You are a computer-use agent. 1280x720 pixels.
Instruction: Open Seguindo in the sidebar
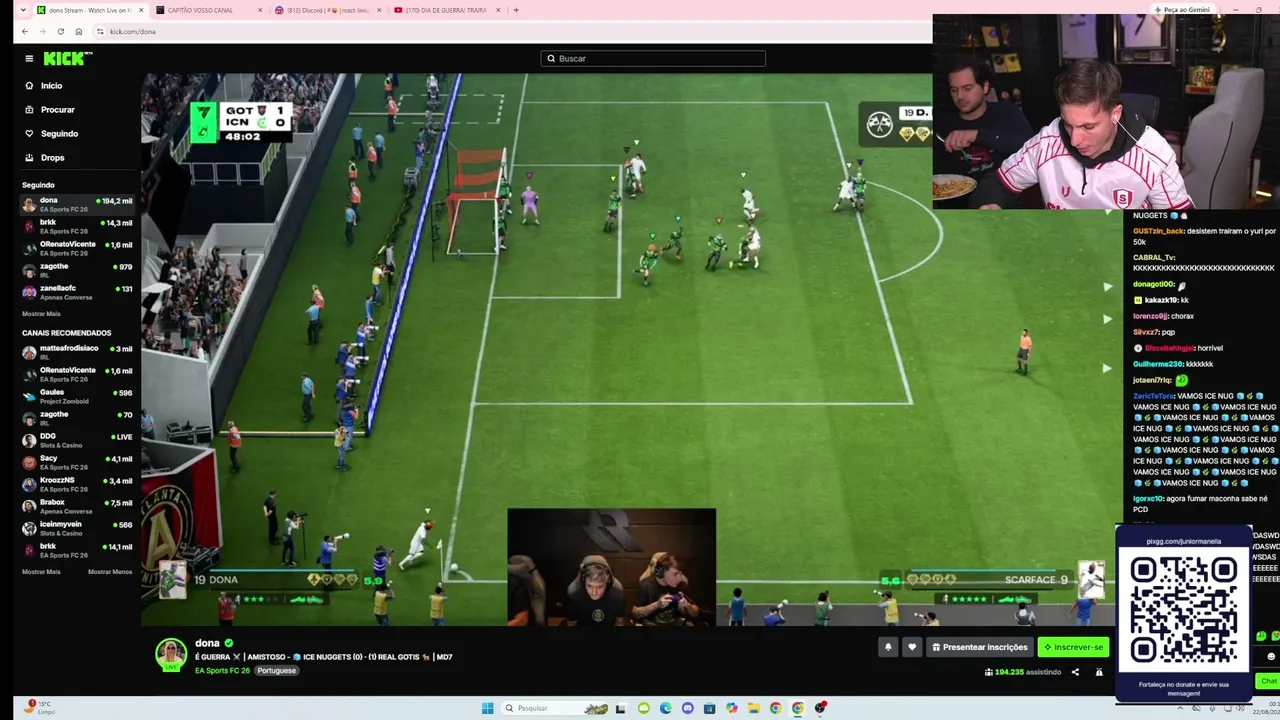[x=78, y=134]
